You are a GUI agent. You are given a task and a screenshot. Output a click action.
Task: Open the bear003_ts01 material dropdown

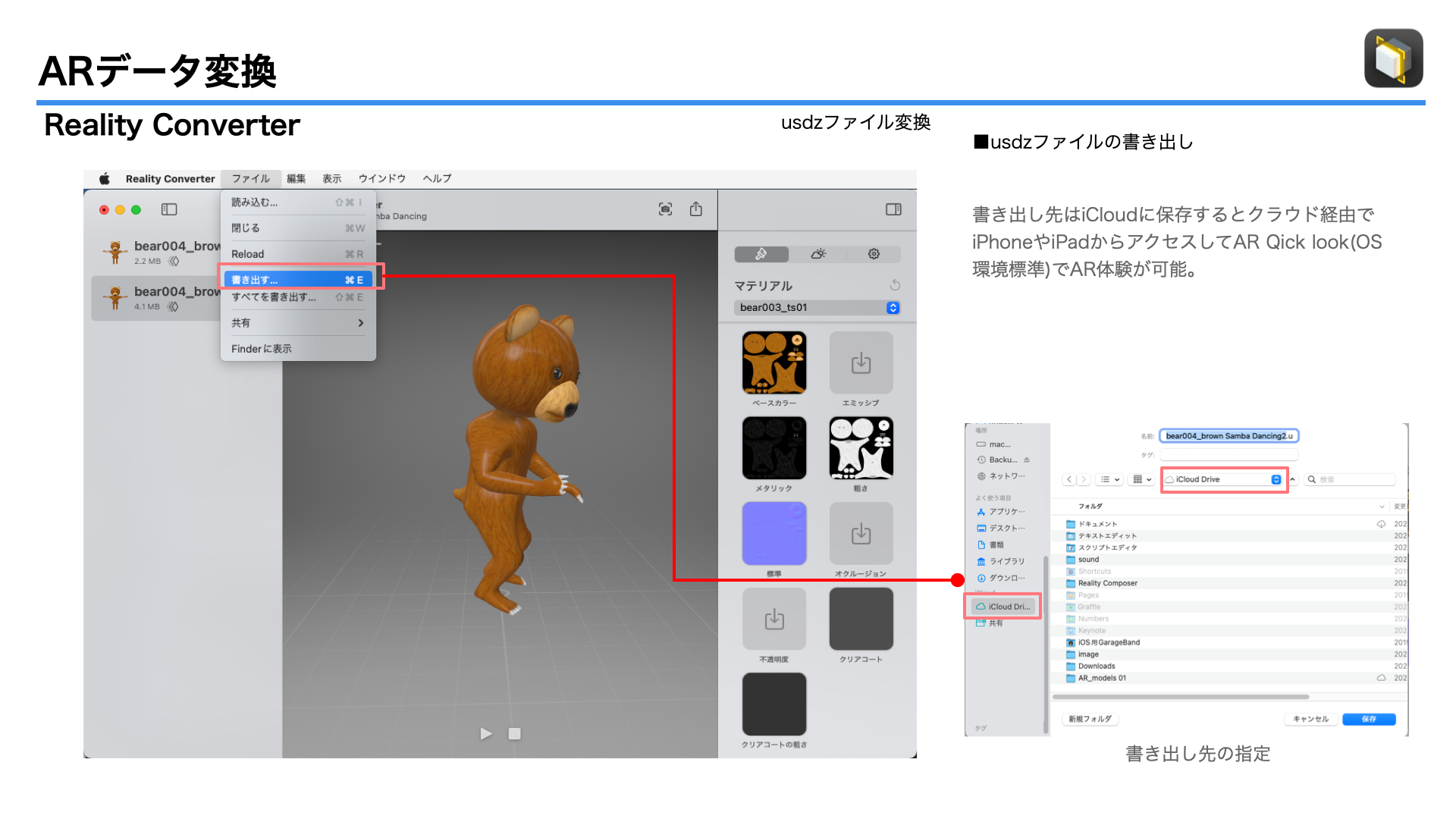pyautogui.click(x=817, y=307)
